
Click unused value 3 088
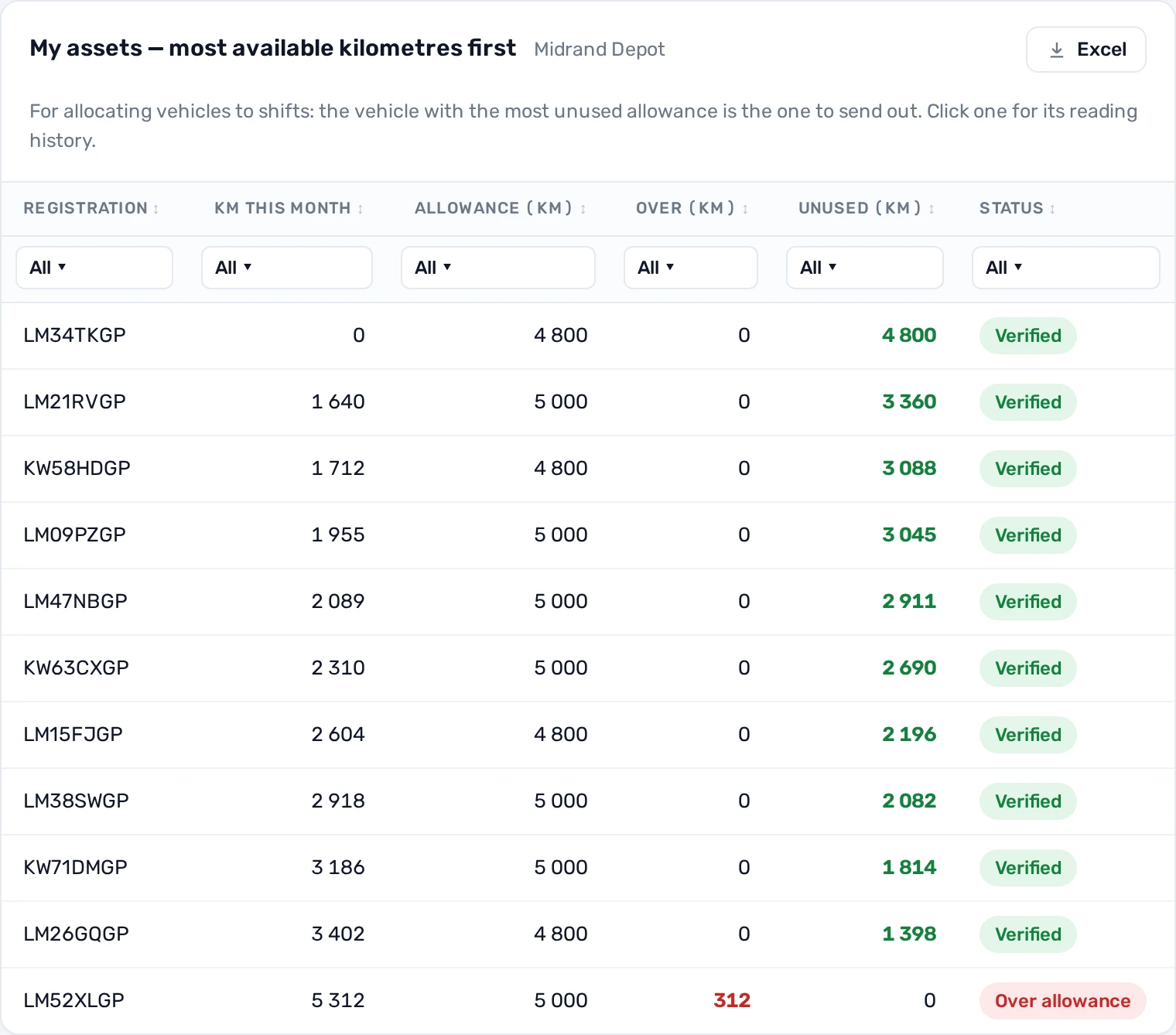pos(909,468)
